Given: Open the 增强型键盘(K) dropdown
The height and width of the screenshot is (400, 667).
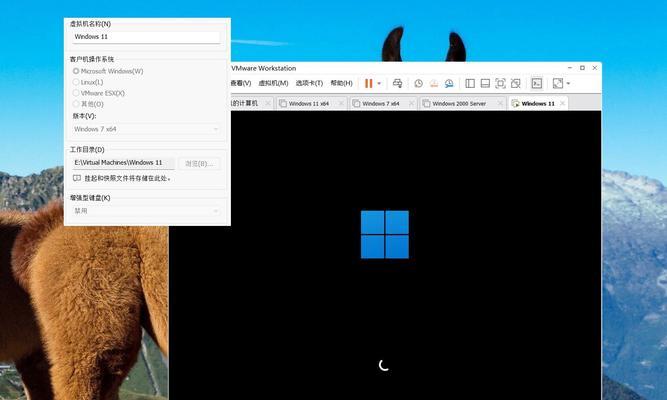Looking at the screenshot, I should (146, 211).
